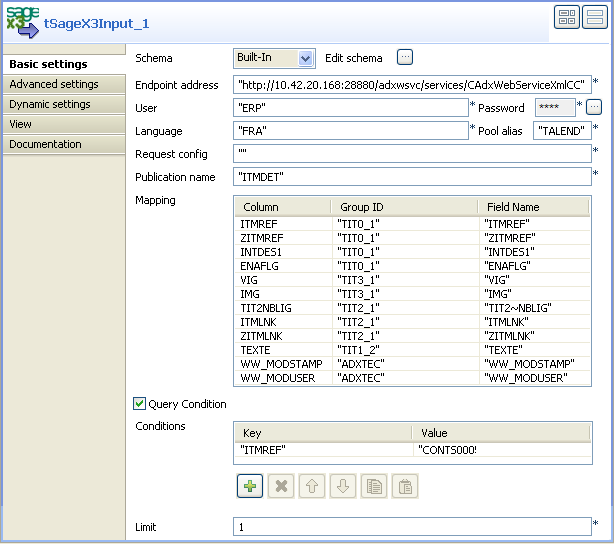Image resolution: width=614 pixels, height=544 pixels.
Task: Click the move condition down arrow
Action: click(x=343, y=486)
